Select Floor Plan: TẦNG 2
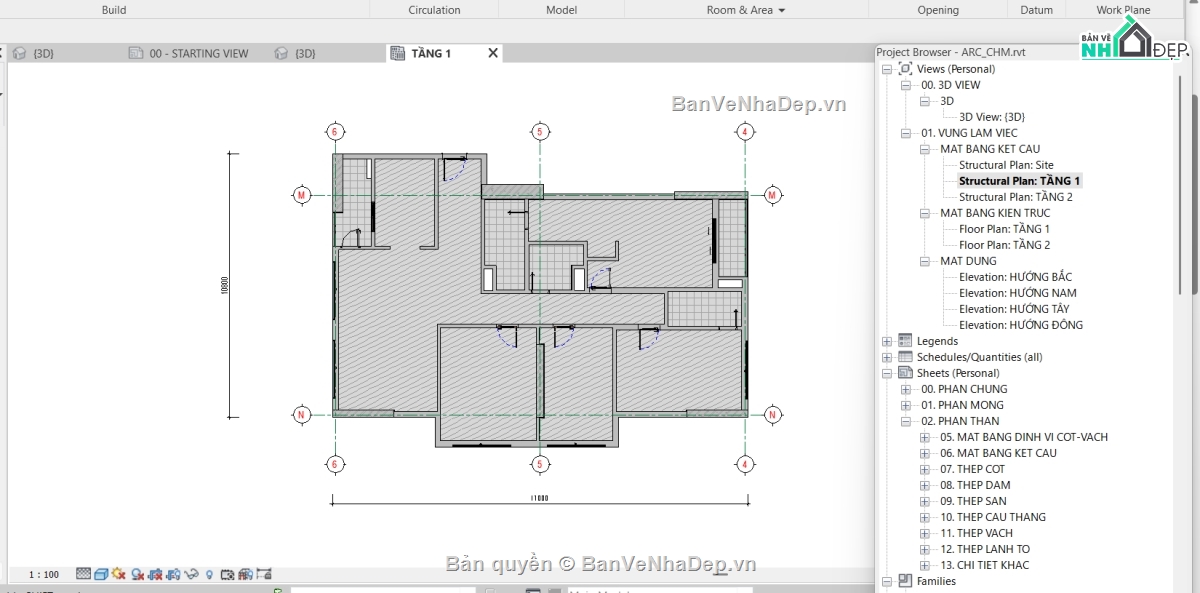1200x593 pixels. [1004, 245]
